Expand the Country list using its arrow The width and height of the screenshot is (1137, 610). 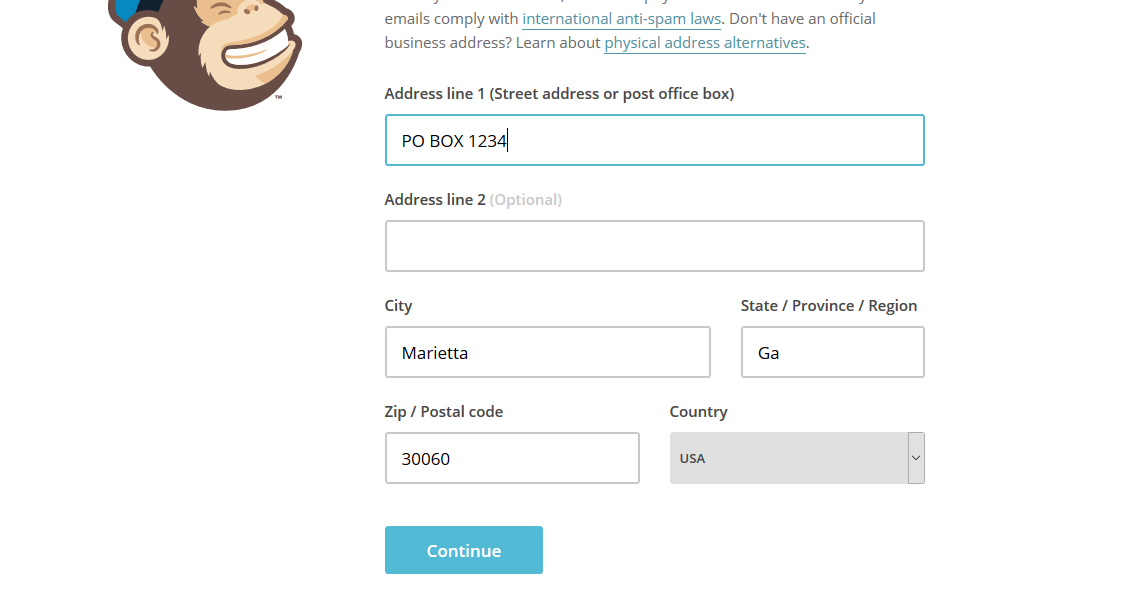916,458
